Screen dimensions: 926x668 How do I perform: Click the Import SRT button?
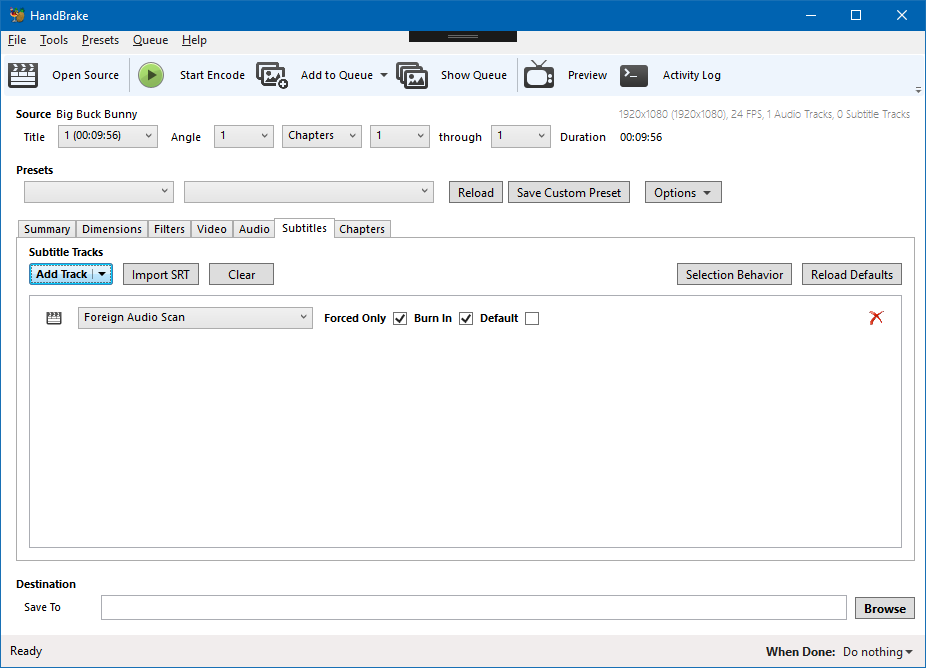[161, 275]
